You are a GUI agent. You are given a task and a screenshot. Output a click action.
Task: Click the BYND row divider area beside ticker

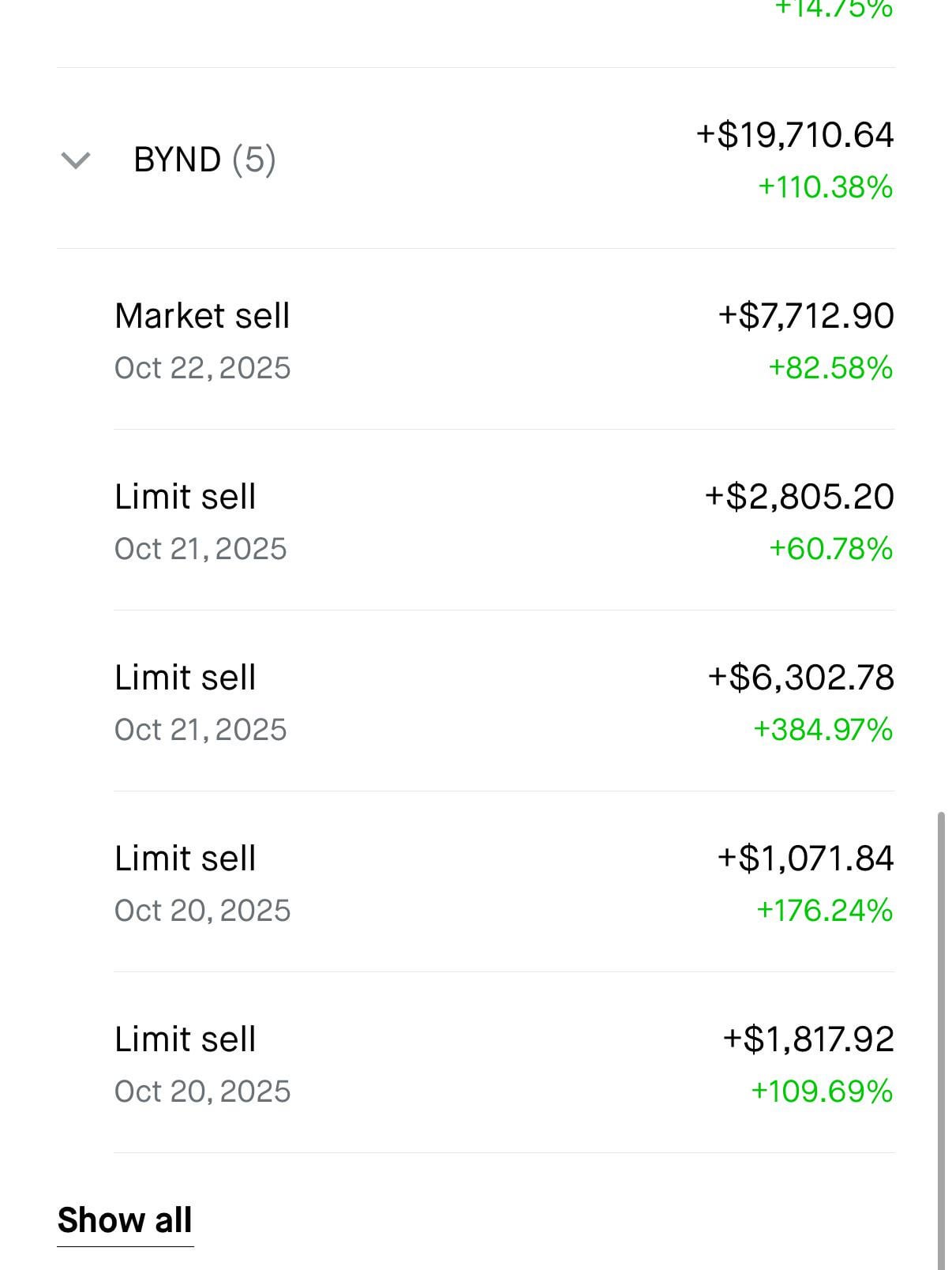474,160
